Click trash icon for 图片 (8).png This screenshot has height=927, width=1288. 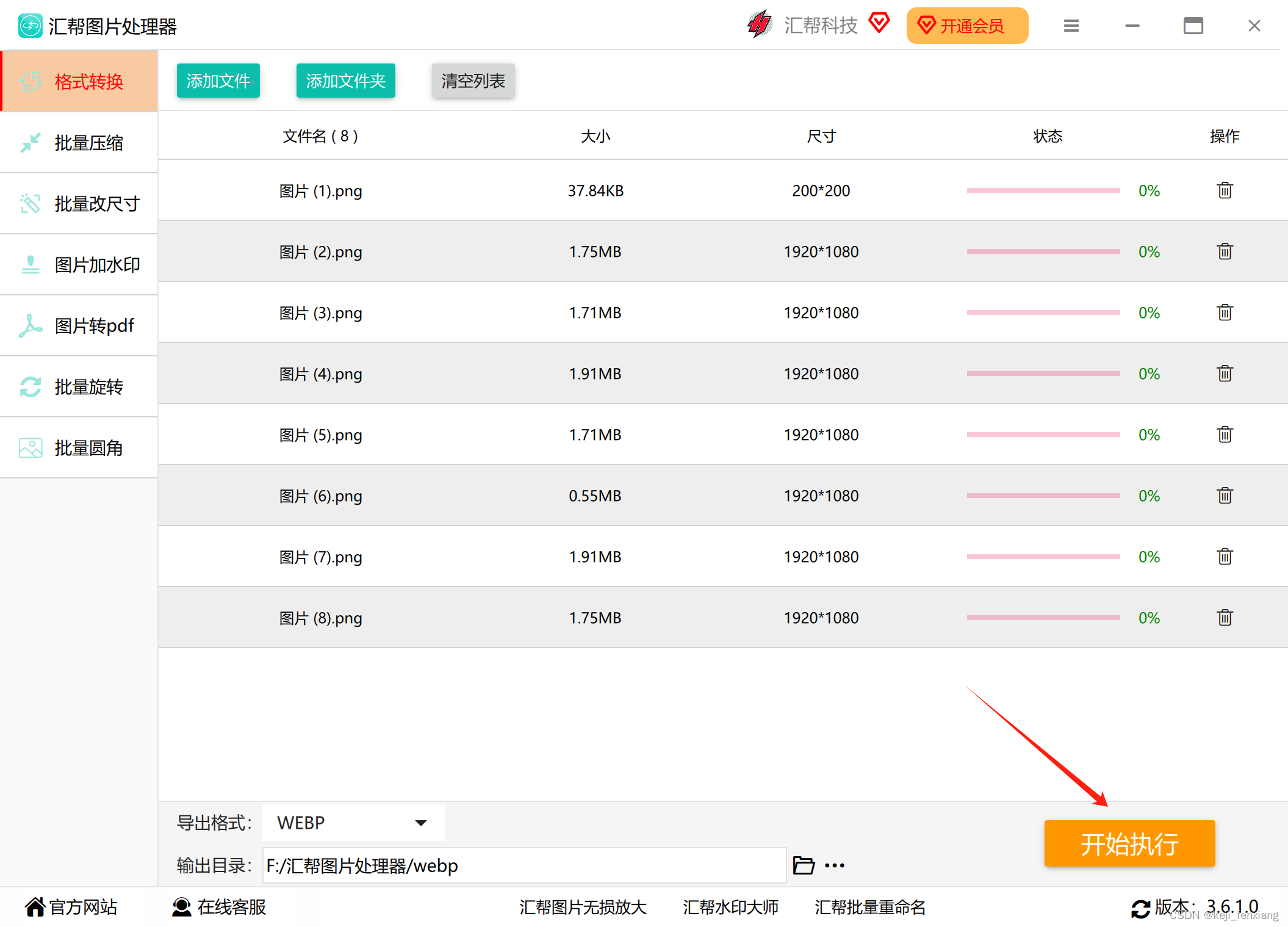[1225, 618]
